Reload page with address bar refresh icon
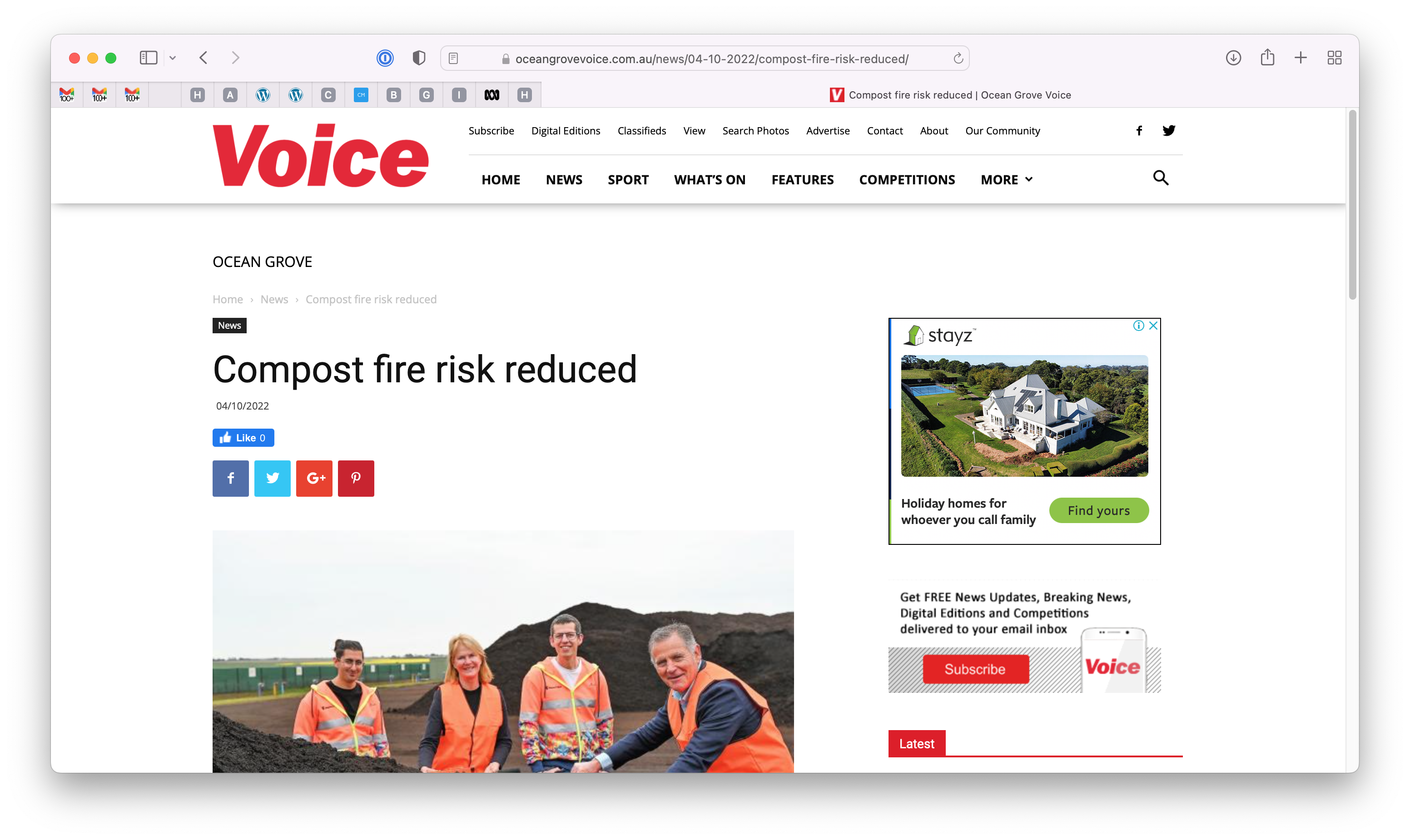Image resolution: width=1410 pixels, height=840 pixels. coord(958,59)
